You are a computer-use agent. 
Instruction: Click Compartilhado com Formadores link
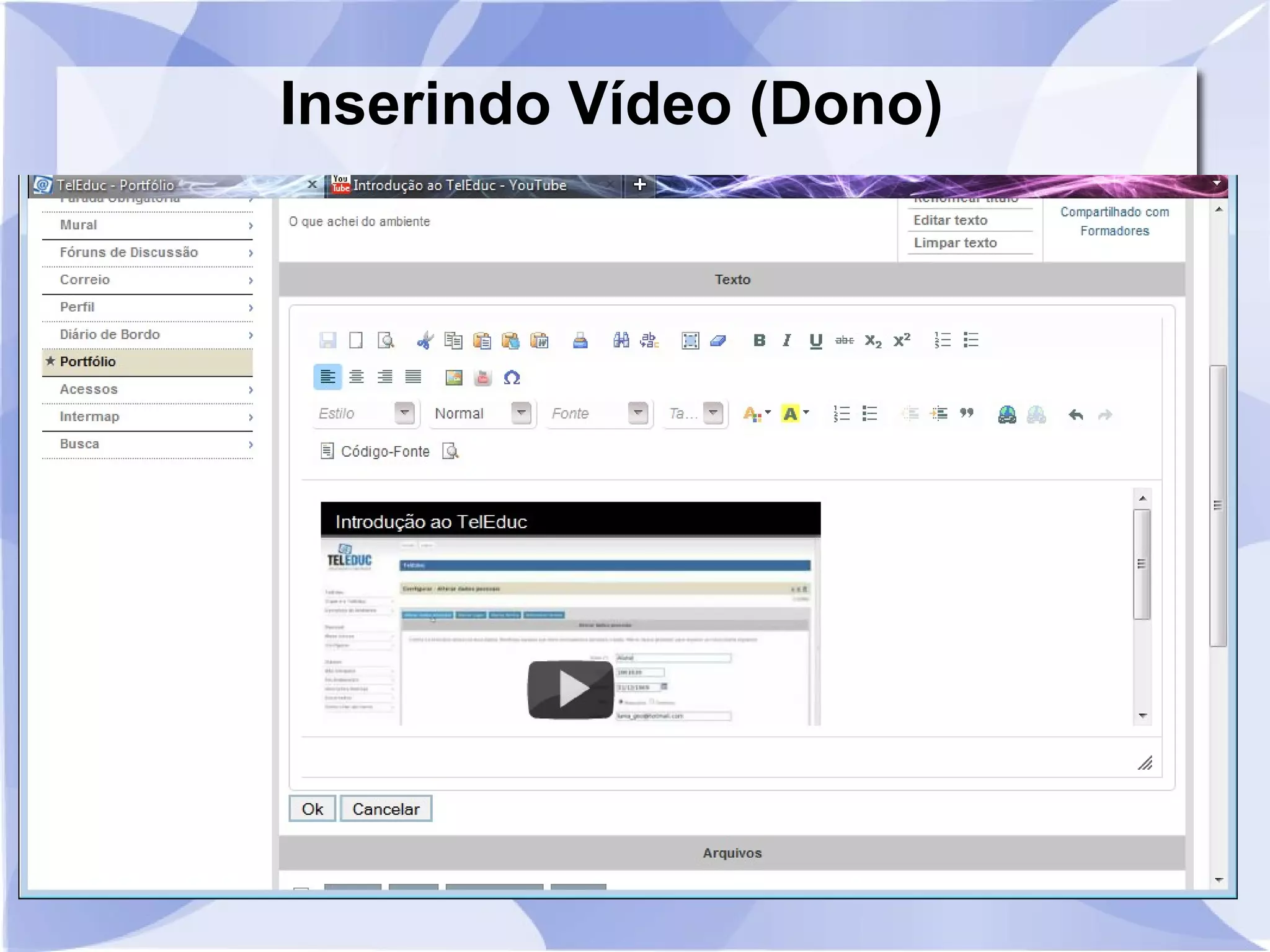[x=1114, y=221]
